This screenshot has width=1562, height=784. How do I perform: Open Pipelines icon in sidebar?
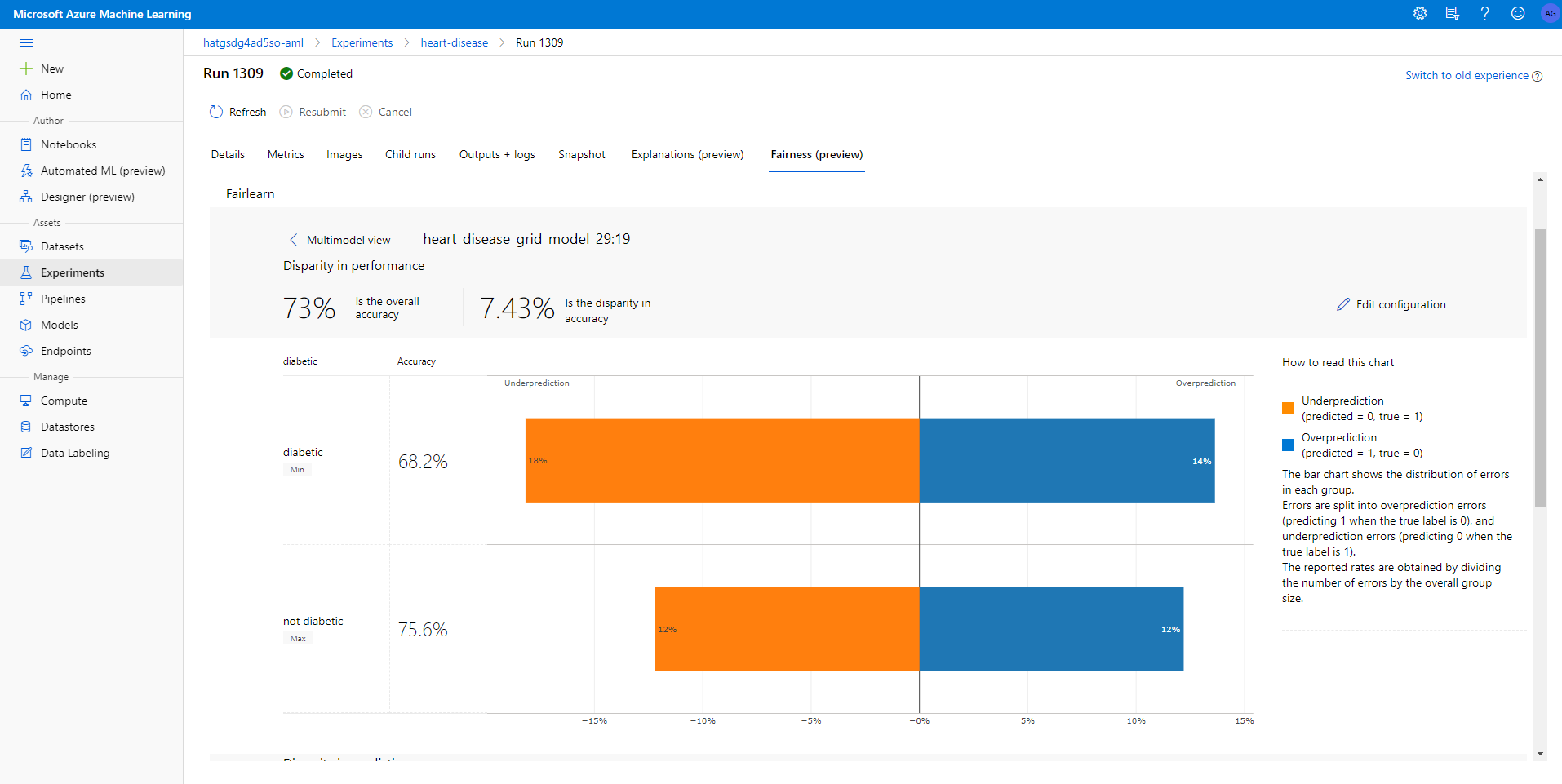[x=26, y=299]
